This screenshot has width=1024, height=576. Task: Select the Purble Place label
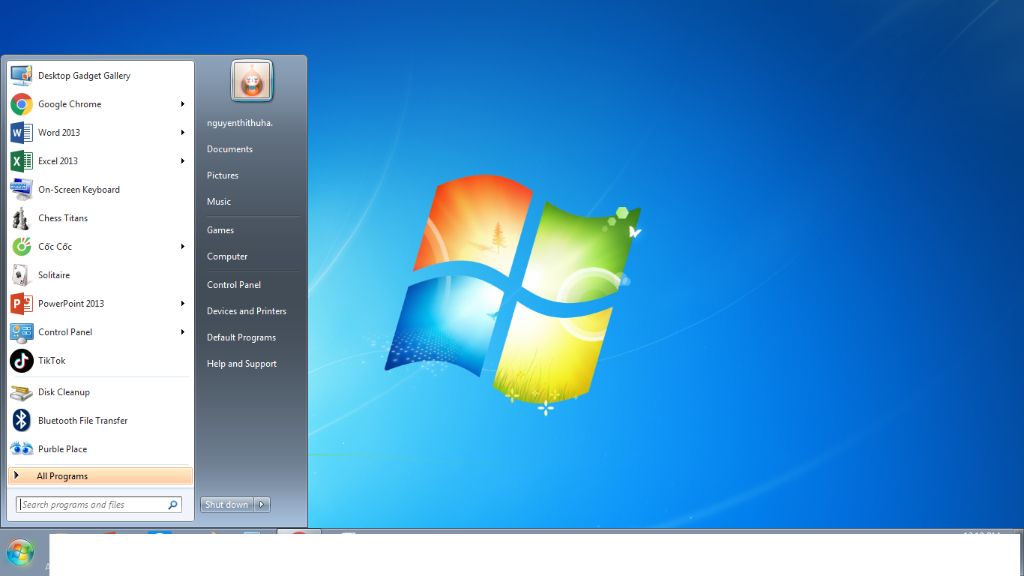[62, 449]
